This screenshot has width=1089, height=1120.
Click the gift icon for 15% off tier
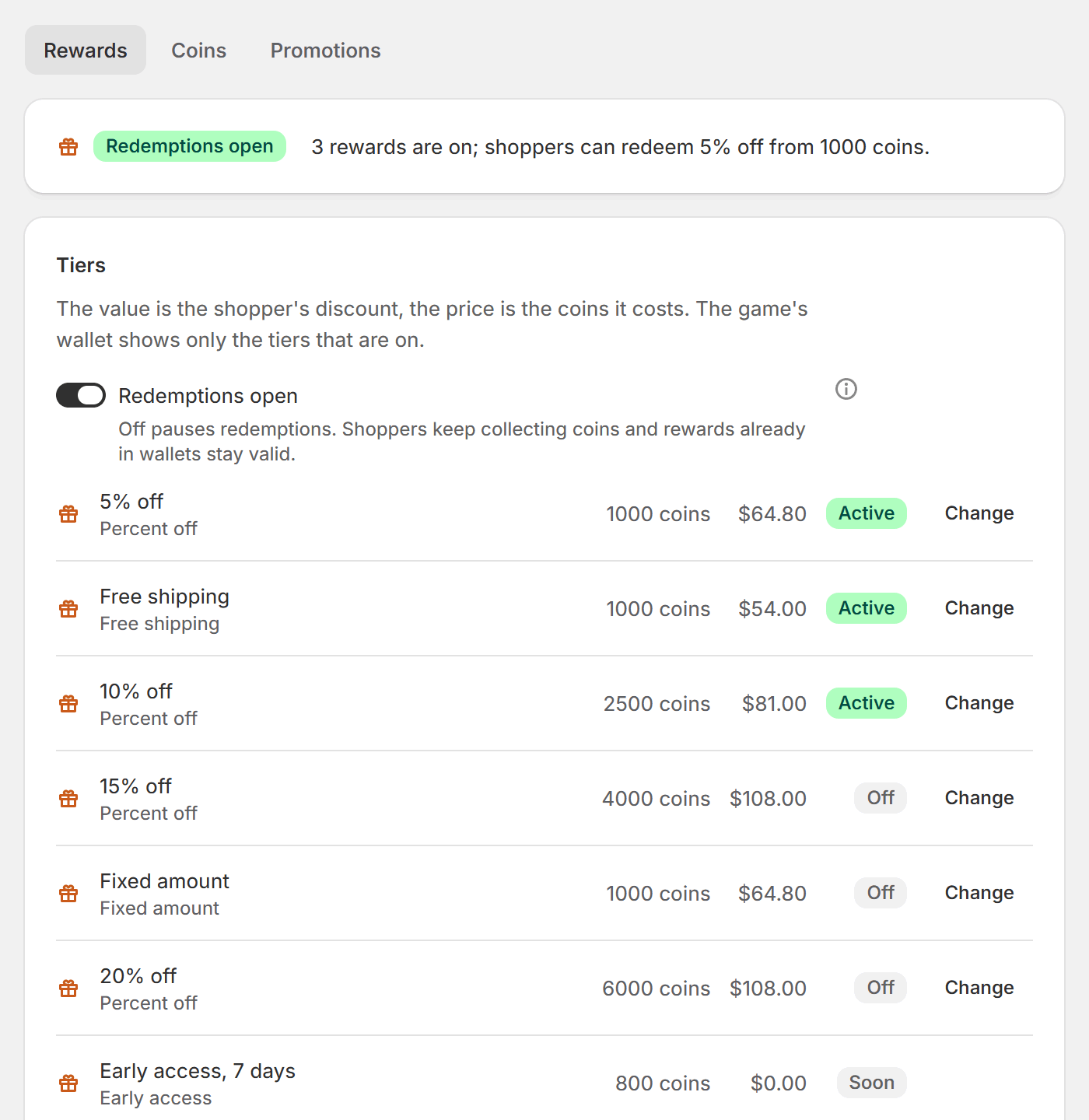(x=68, y=799)
